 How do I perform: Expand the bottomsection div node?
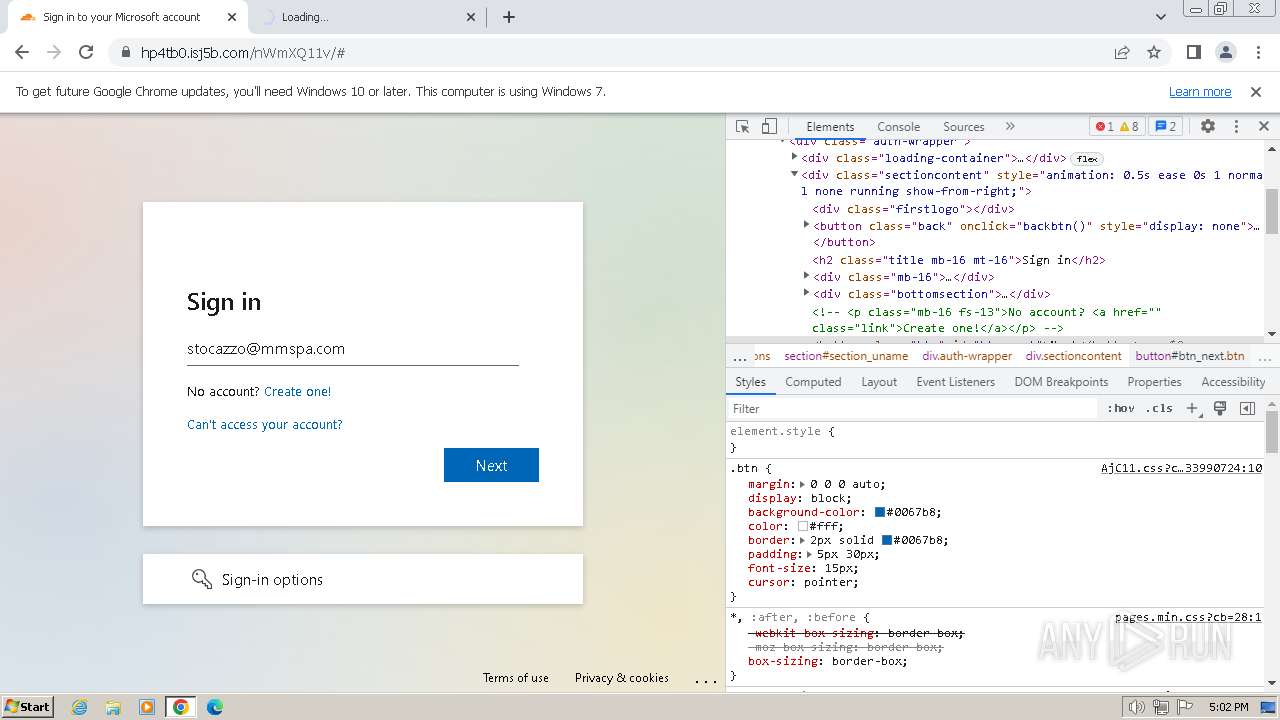807,293
